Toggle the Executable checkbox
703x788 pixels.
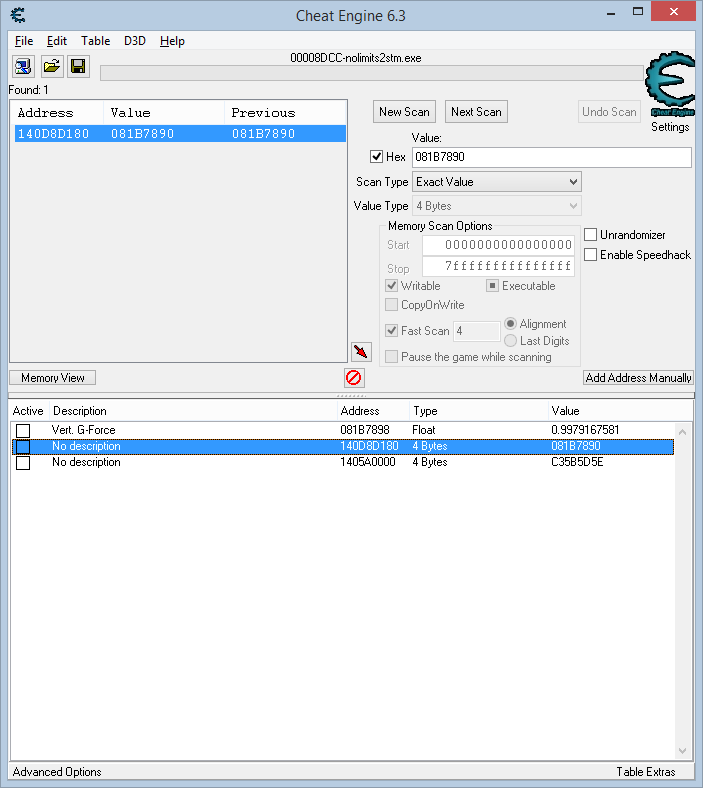(492, 286)
